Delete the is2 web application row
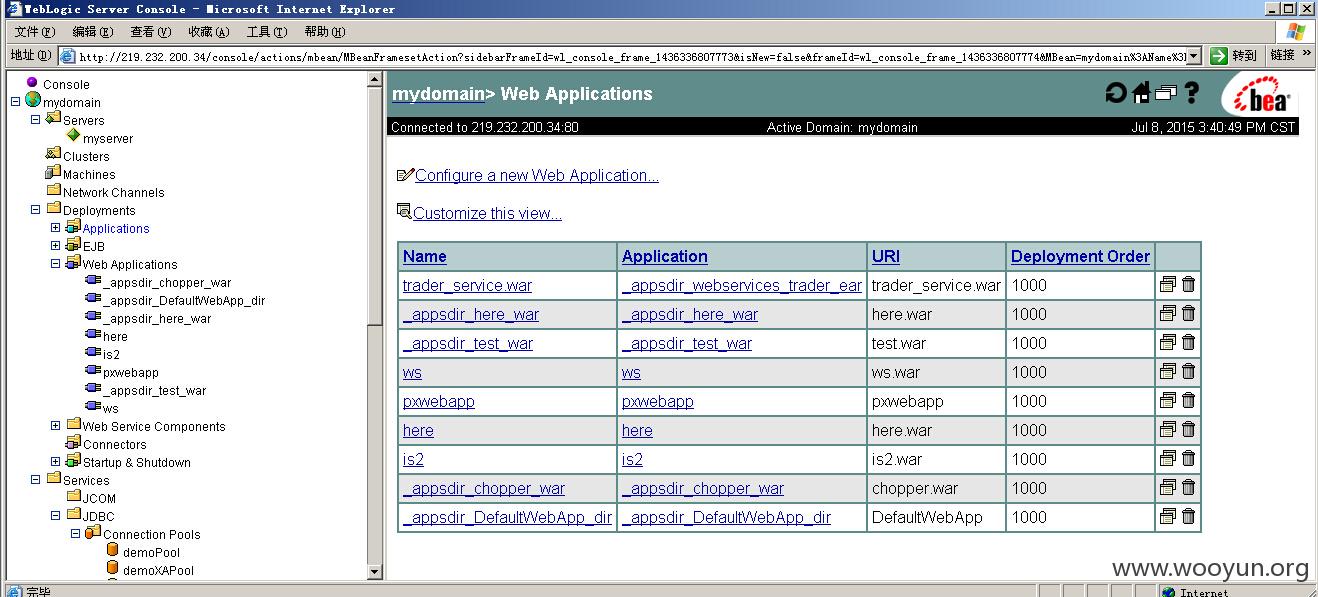 click(1188, 459)
